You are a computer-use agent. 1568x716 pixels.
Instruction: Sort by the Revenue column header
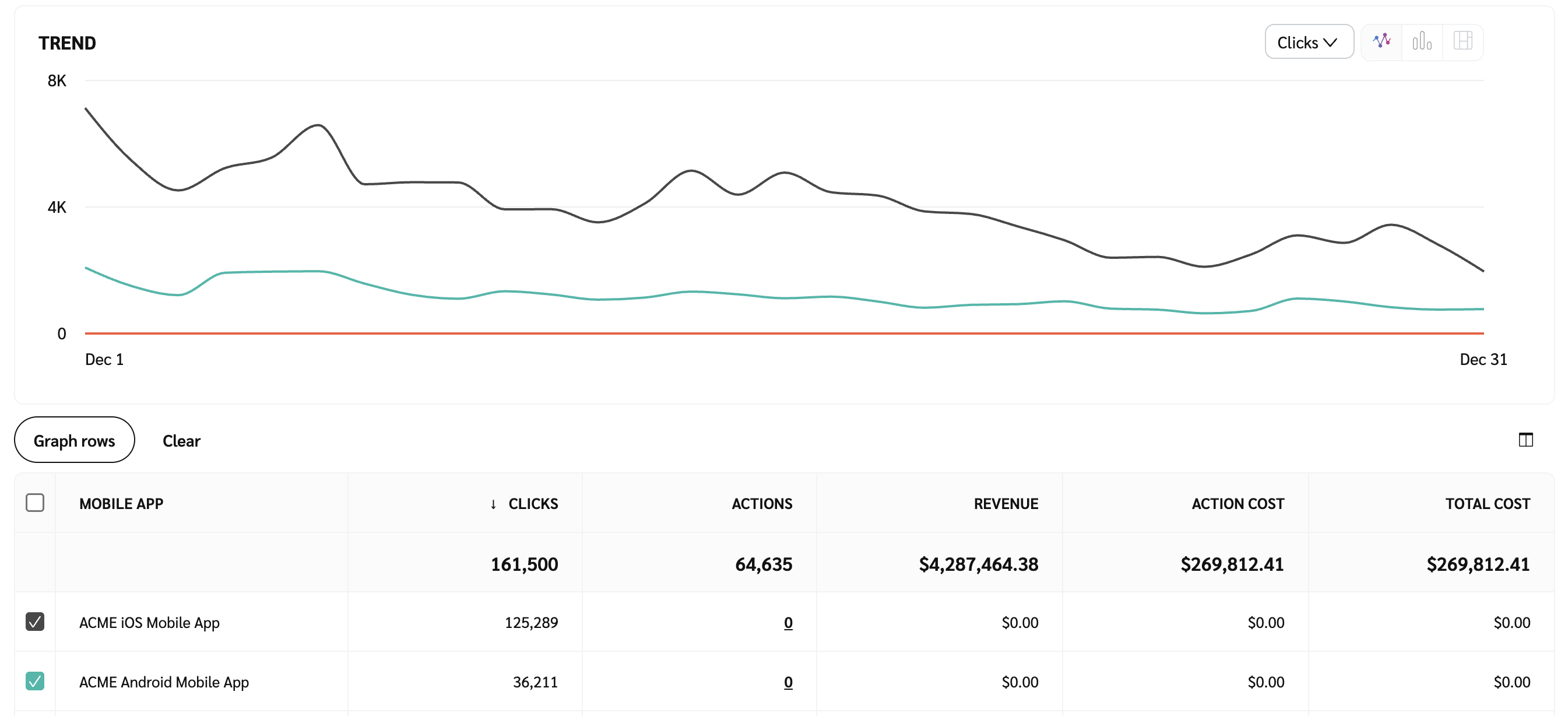tap(1006, 504)
